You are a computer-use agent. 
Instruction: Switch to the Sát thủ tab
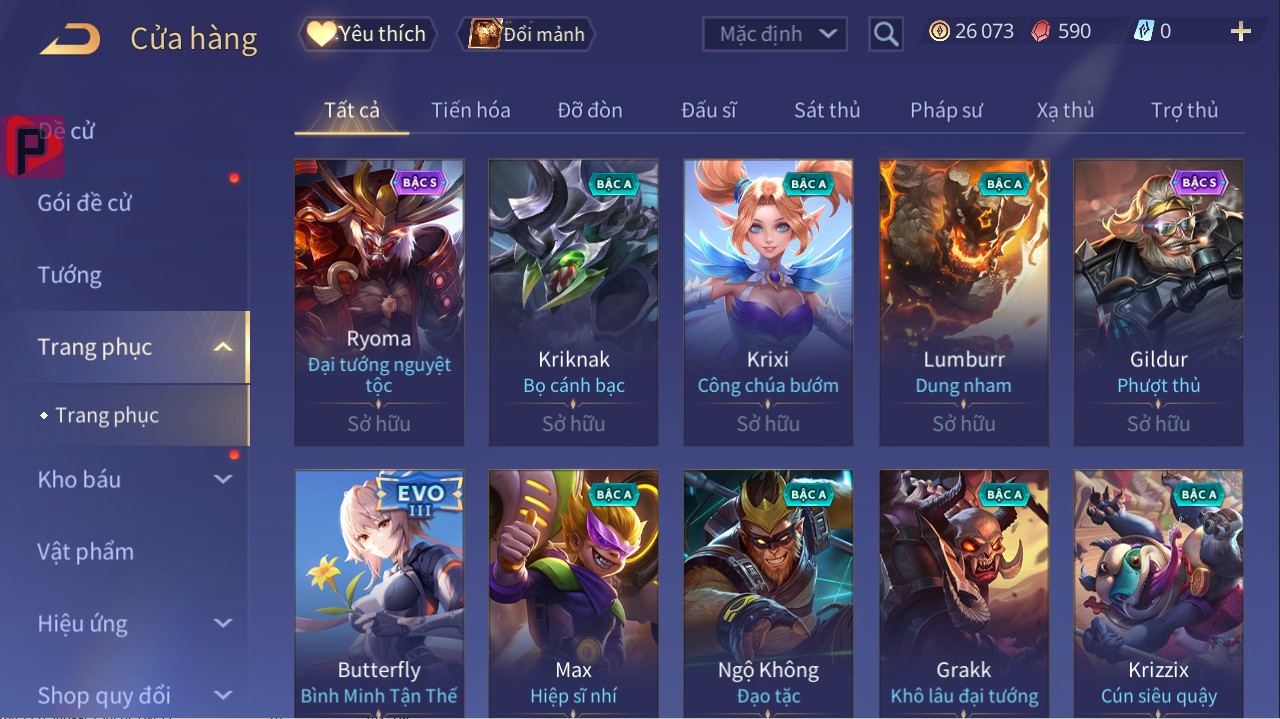click(x=827, y=110)
